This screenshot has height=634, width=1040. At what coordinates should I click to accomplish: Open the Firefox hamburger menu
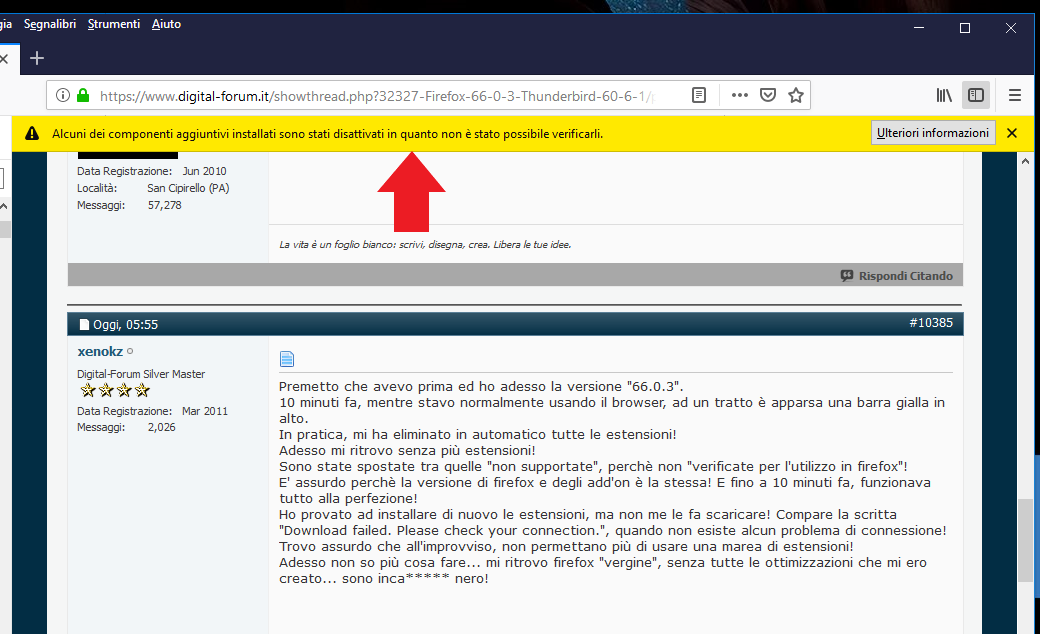tap(1014, 95)
